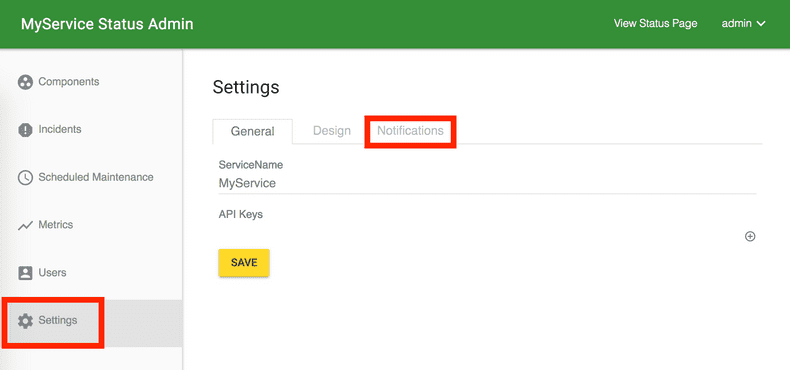
Task: Go to the Incidents text label in sidebar
Action: pos(60,130)
